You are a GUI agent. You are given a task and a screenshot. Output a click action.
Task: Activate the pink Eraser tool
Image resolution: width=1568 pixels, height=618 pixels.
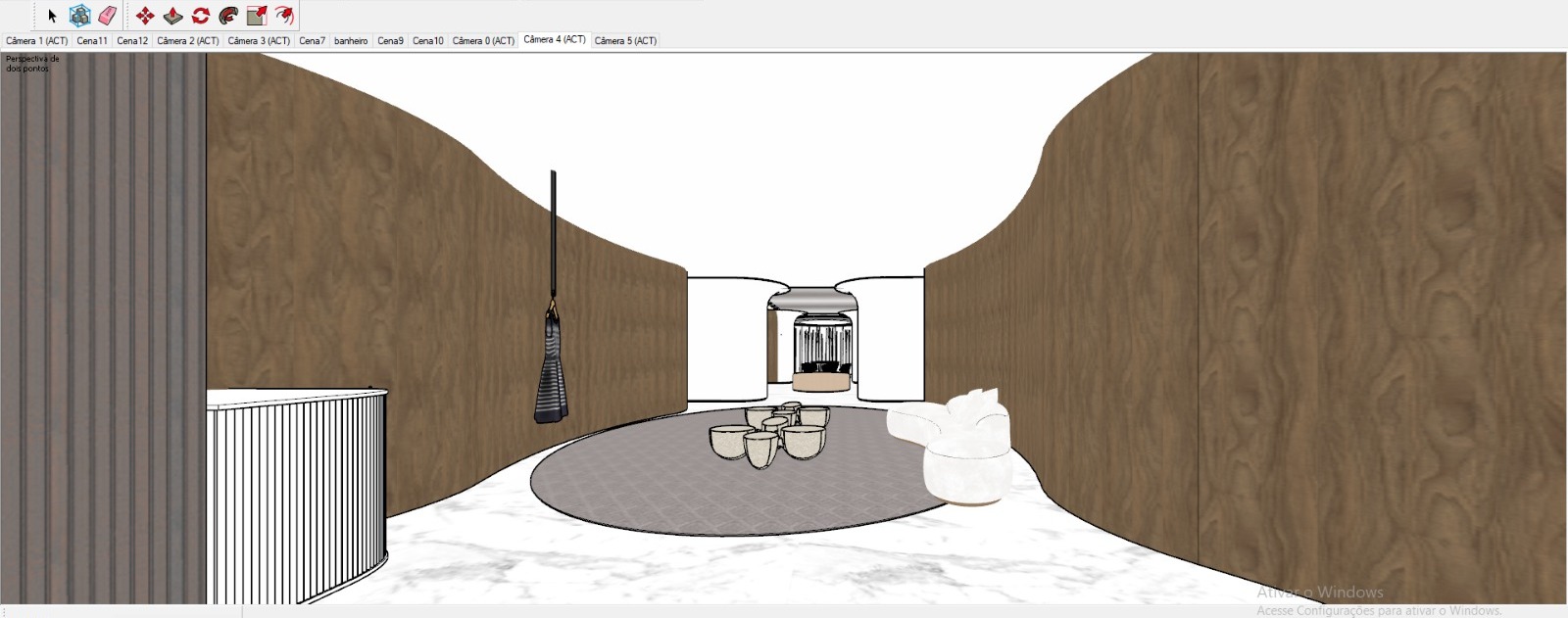tap(108, 16)
